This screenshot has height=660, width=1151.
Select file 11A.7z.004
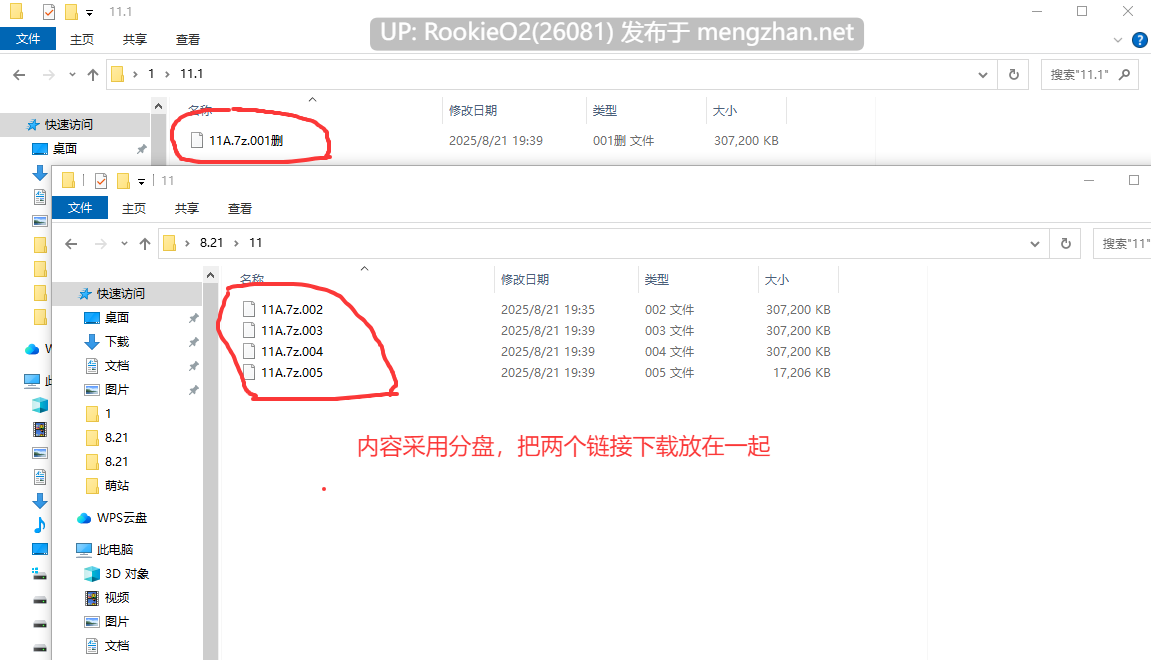[292, 352]
